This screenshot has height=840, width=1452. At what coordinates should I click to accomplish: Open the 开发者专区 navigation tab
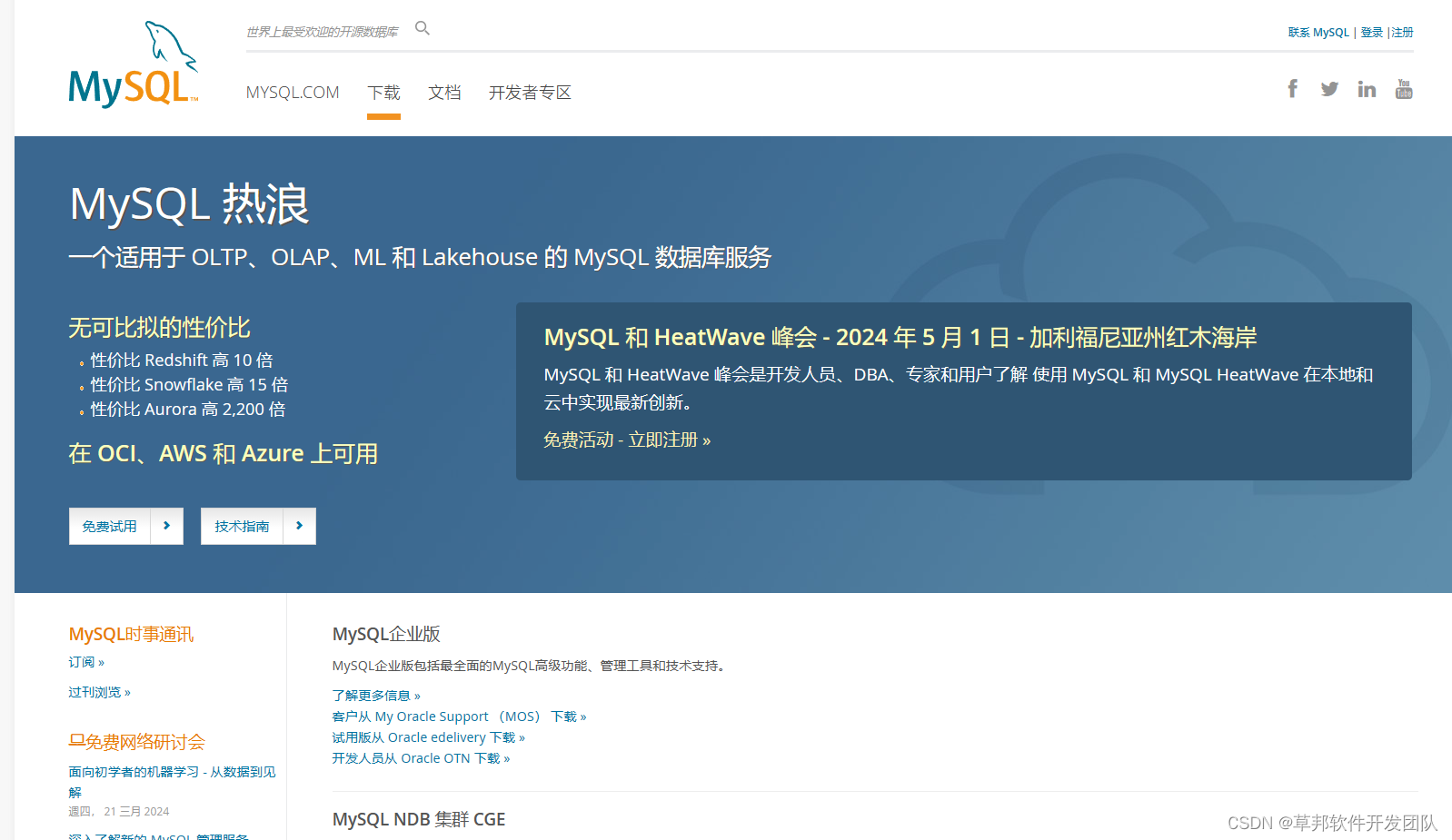(530, 93)
